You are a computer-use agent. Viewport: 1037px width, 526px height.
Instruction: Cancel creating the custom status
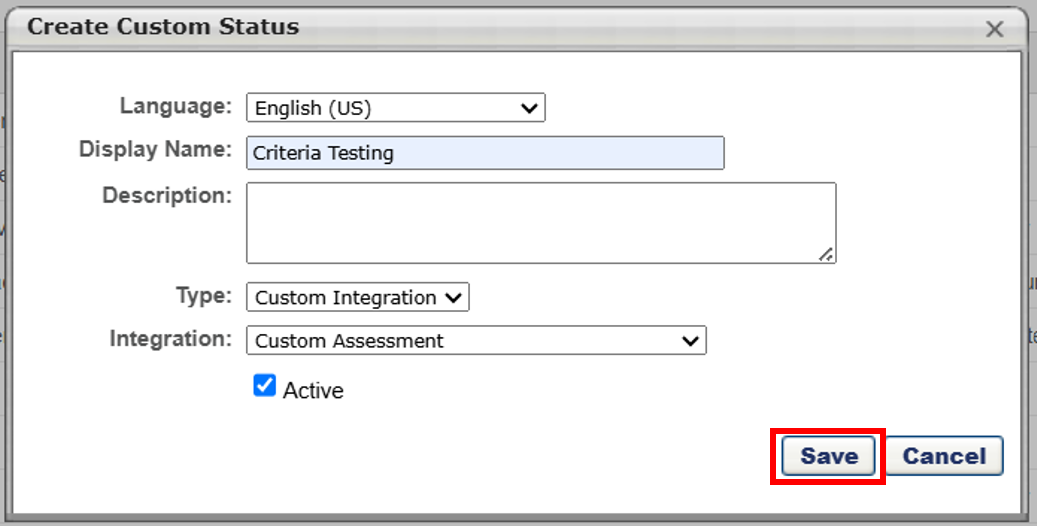(x=944, y=456)
